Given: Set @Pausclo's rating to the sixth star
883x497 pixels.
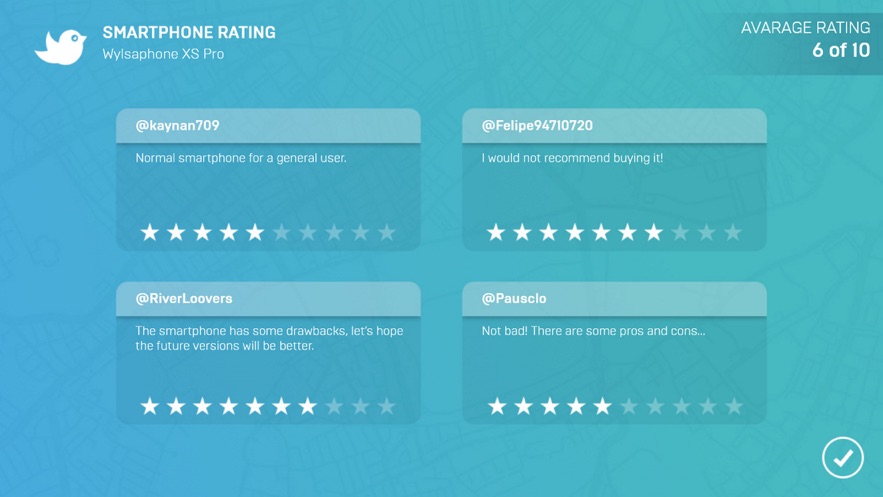Looking at the screenshot, I should click(x=628, y=405).
